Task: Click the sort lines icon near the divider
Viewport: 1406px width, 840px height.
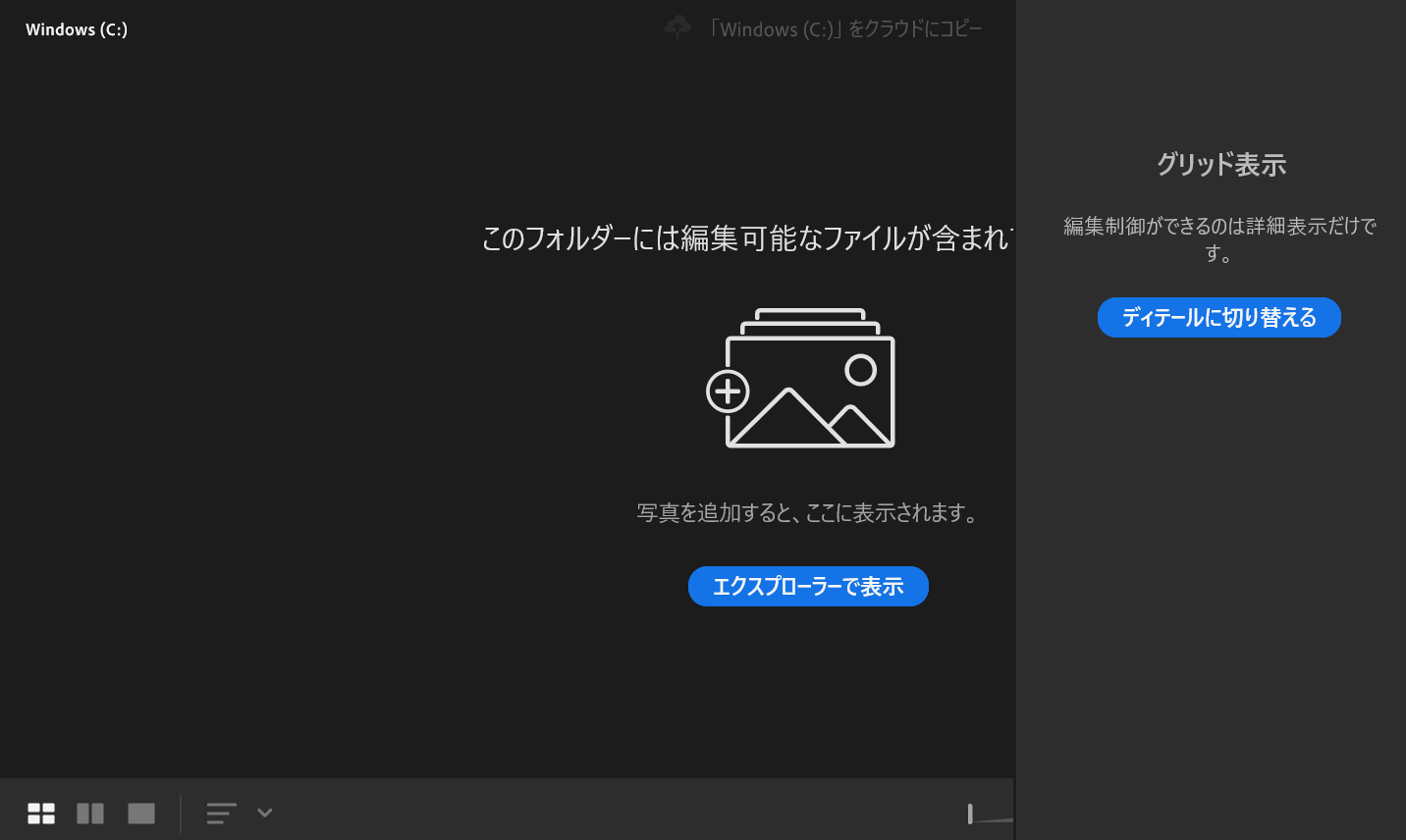Action: (221, 813)
